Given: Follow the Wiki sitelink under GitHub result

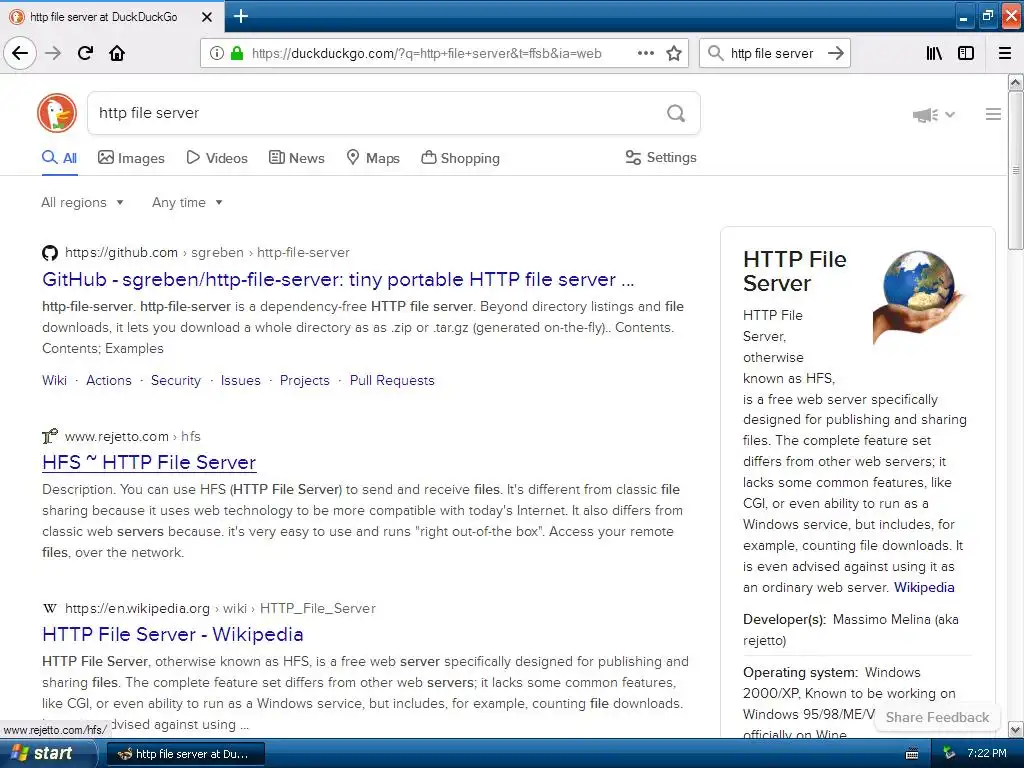Looking at the screenshot, I should pyautogui.click(x=54, y=380).
